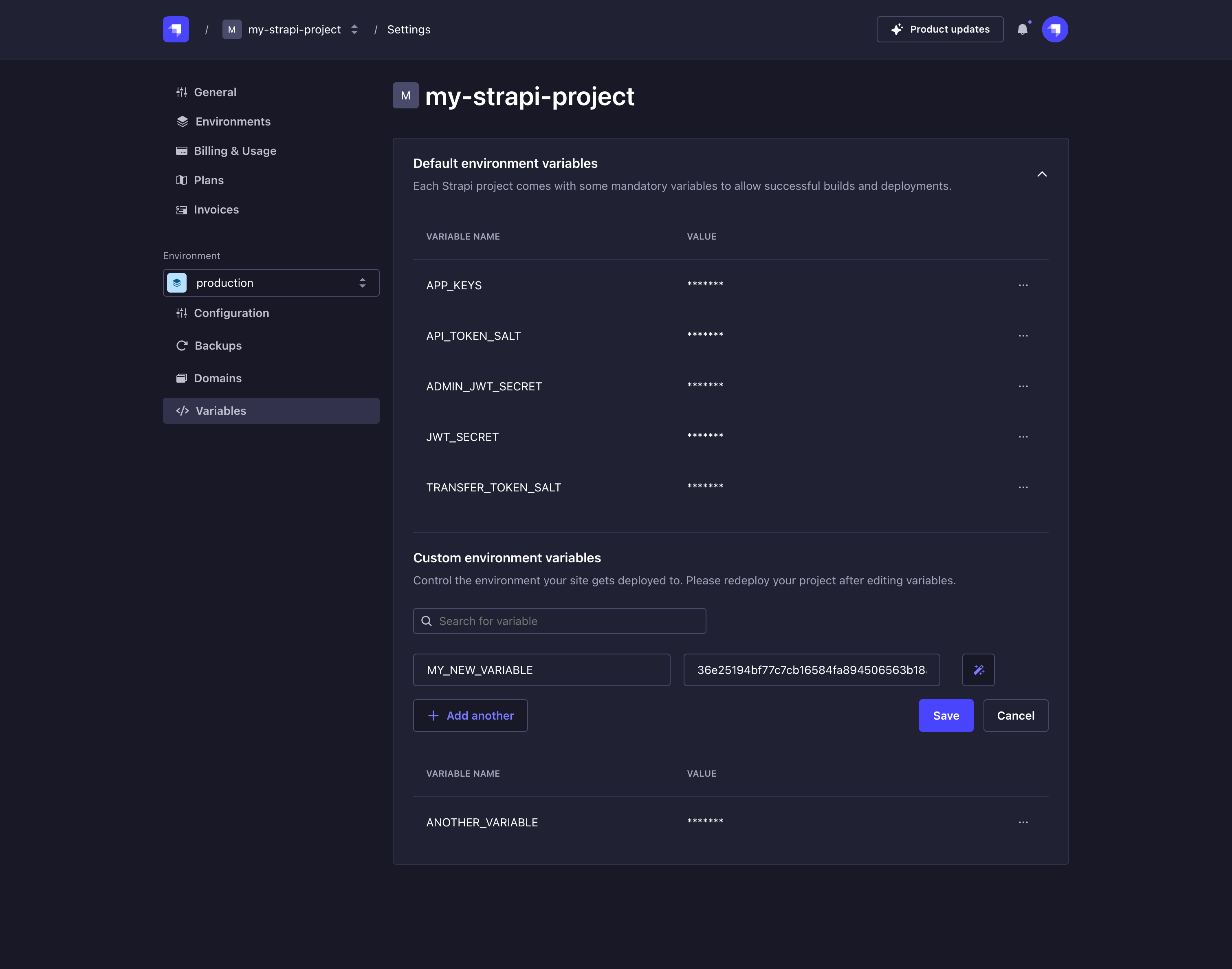Image resolution: width=1232 pixels, height=969 pixels.
Task: Click the Variables code icon in sidebar
Action: [x=182, y=411]
